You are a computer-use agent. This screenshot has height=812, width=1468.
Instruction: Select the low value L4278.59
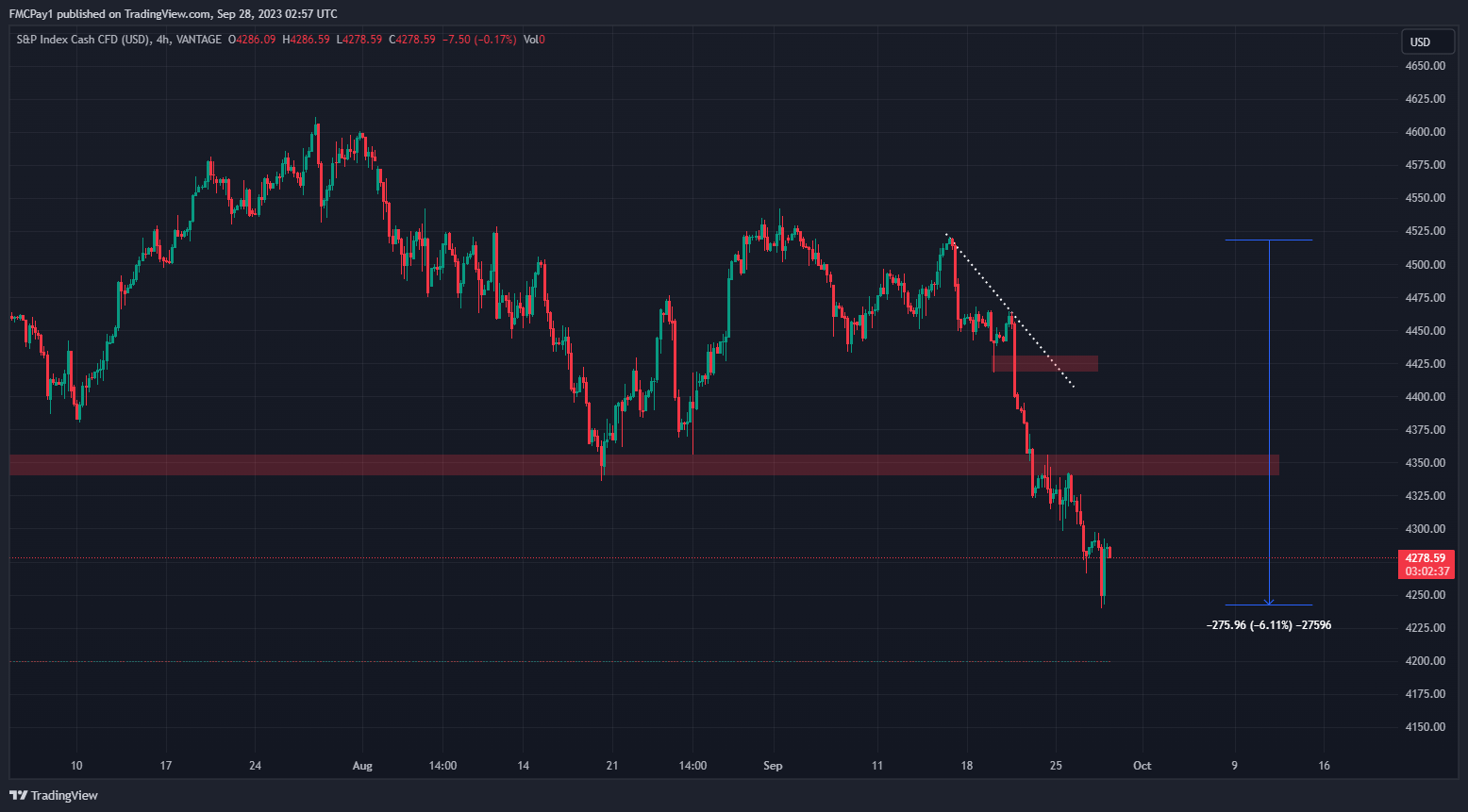(359, 40)
